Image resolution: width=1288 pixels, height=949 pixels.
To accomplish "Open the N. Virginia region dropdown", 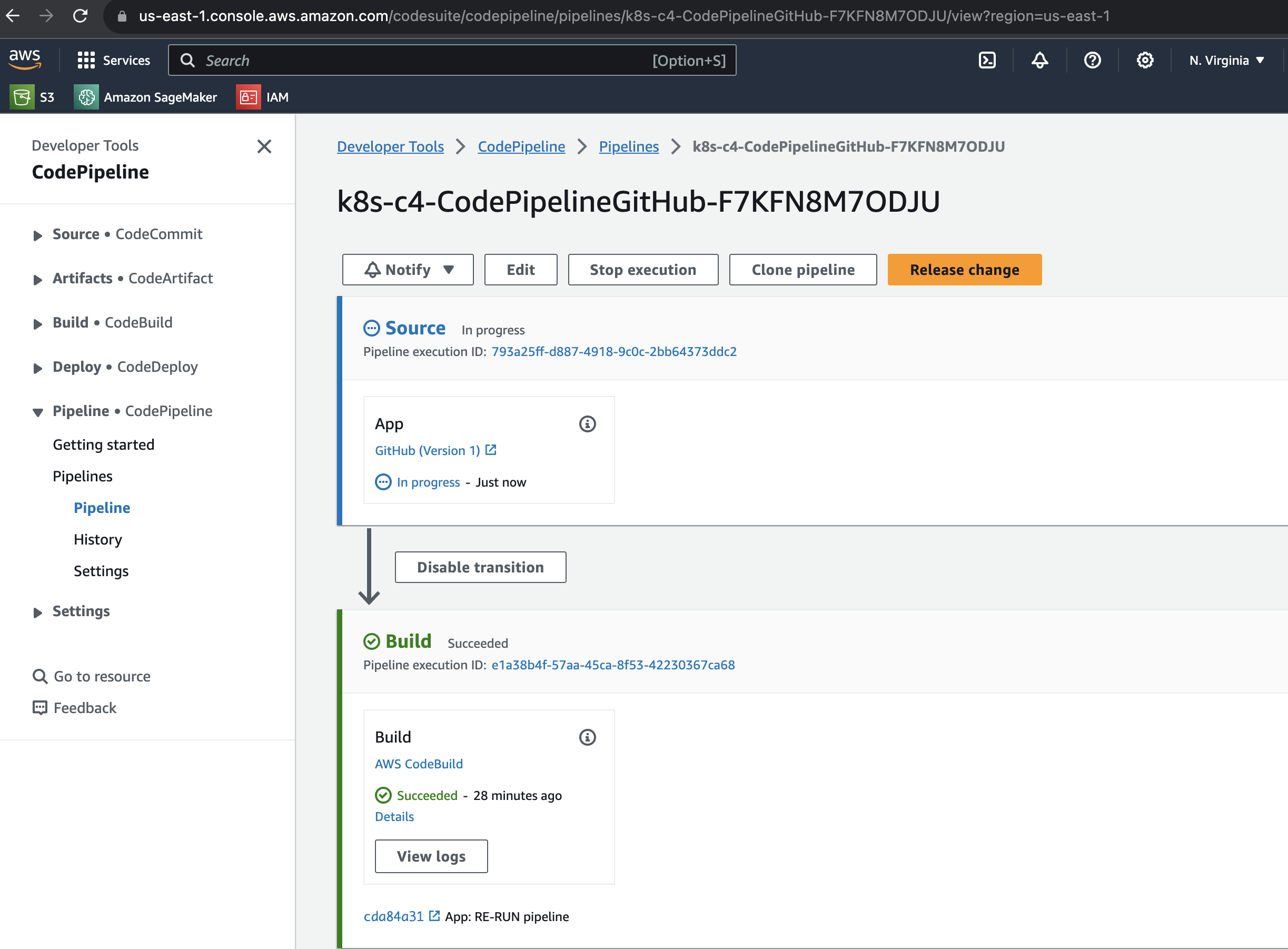I will click(1226, 61).
